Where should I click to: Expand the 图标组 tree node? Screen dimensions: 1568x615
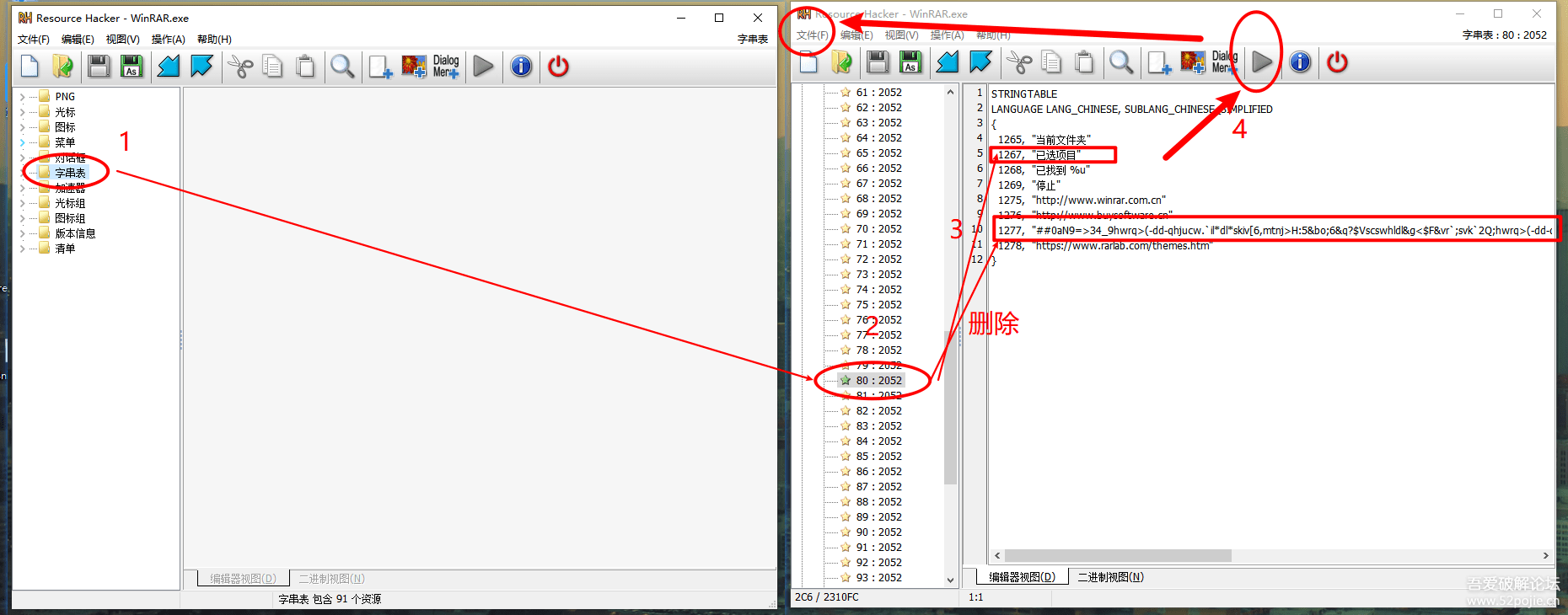pyautogui.click(x=22, y=218)
